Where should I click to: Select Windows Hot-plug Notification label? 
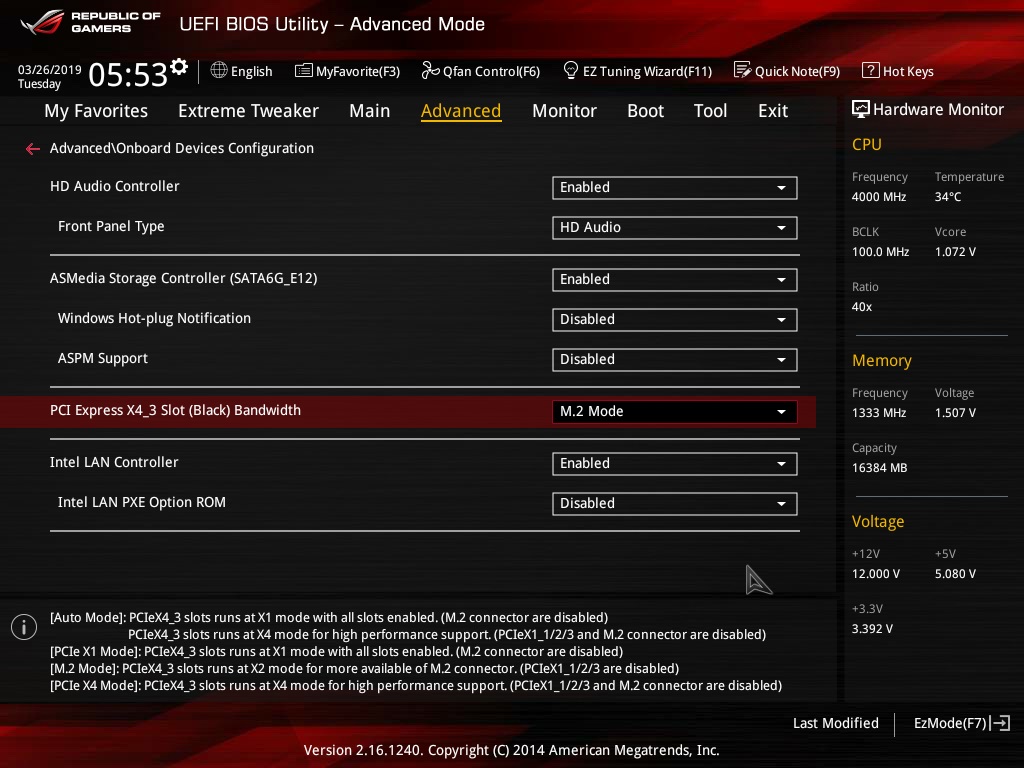[x=154, y=318]
